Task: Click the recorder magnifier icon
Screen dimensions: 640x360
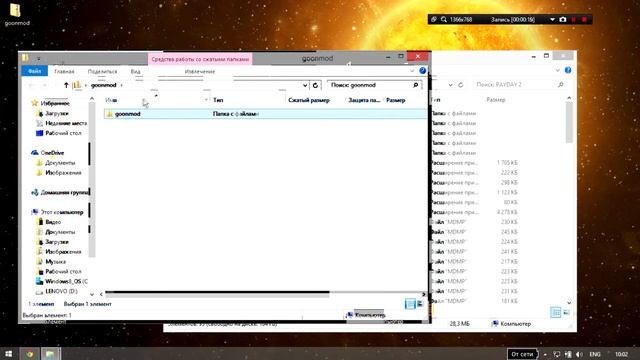Action: click(x=444, y=19)
